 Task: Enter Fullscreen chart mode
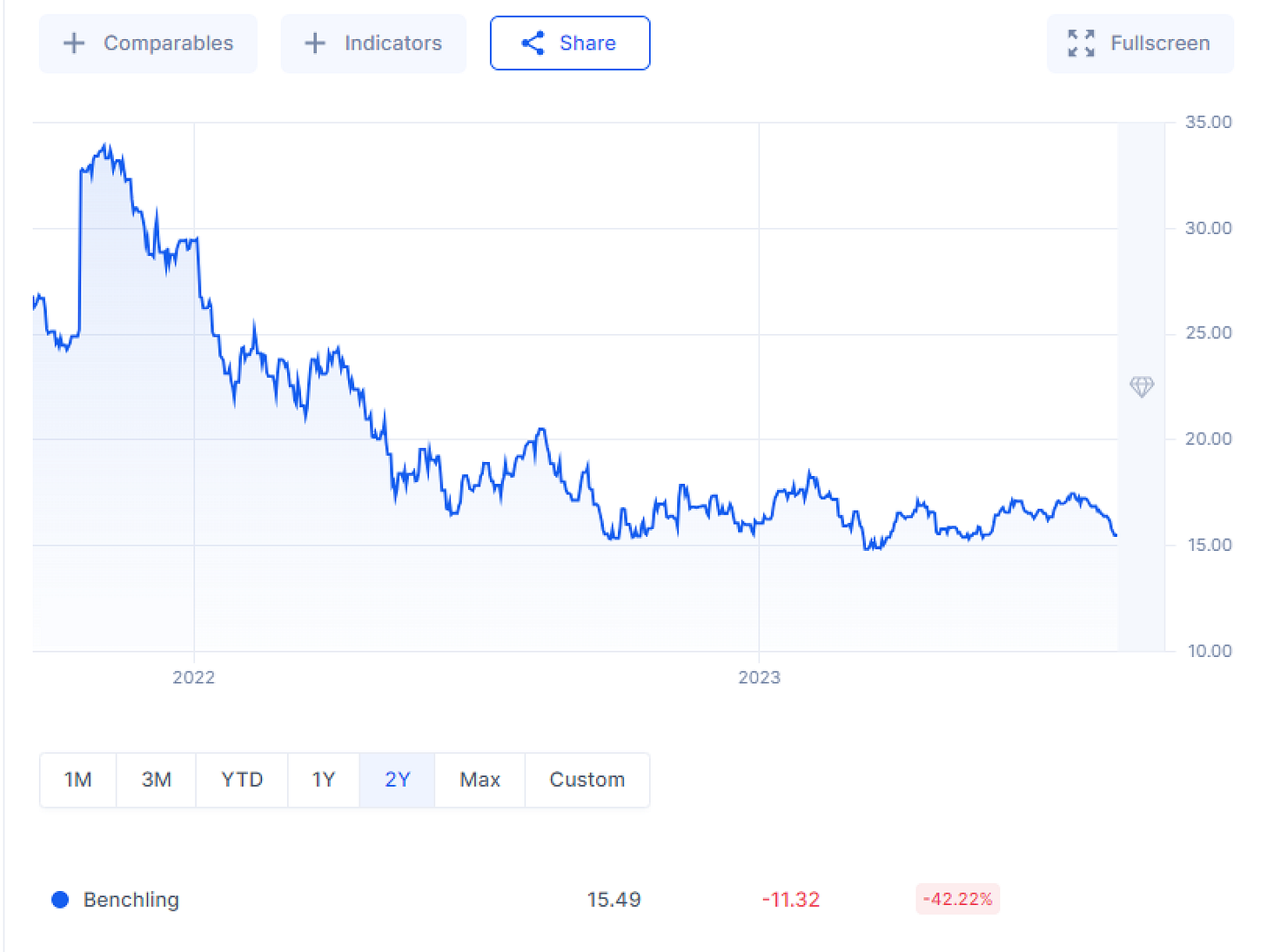pos(1140,44)
